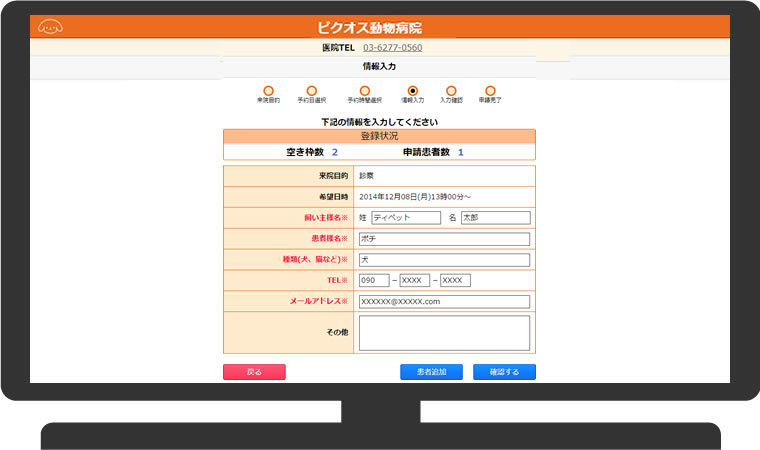Select the 入力確認 step circle
The height and width of the screenshot is (450, 760).
coord(451,91)
